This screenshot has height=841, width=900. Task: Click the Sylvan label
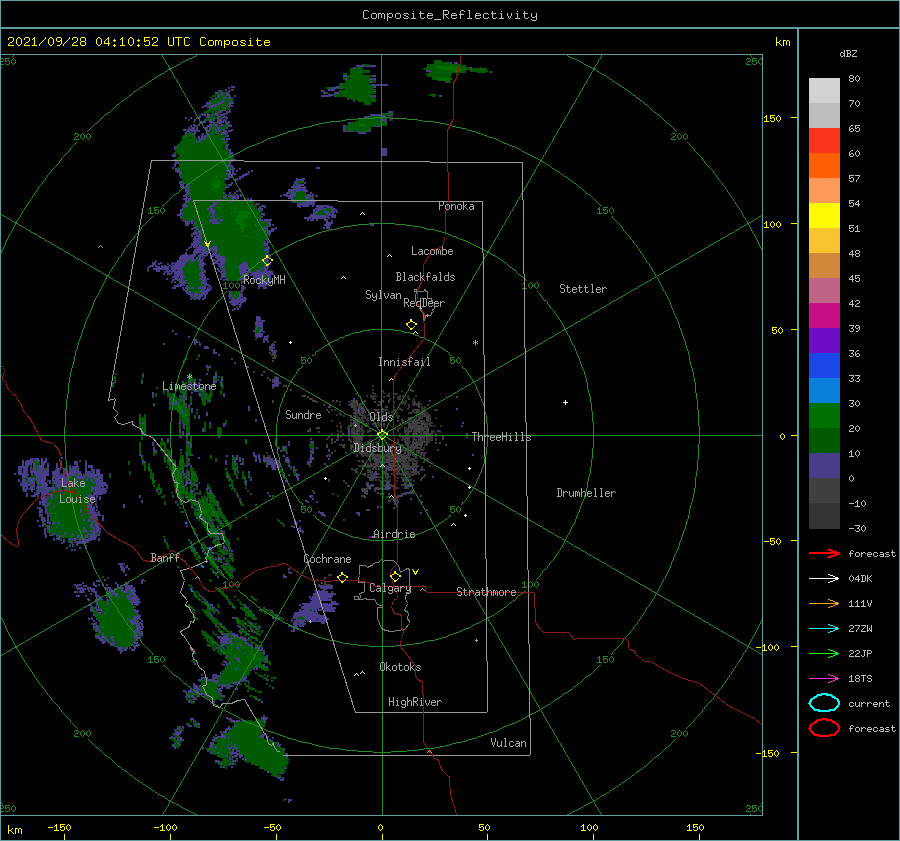tap(383, 295)
